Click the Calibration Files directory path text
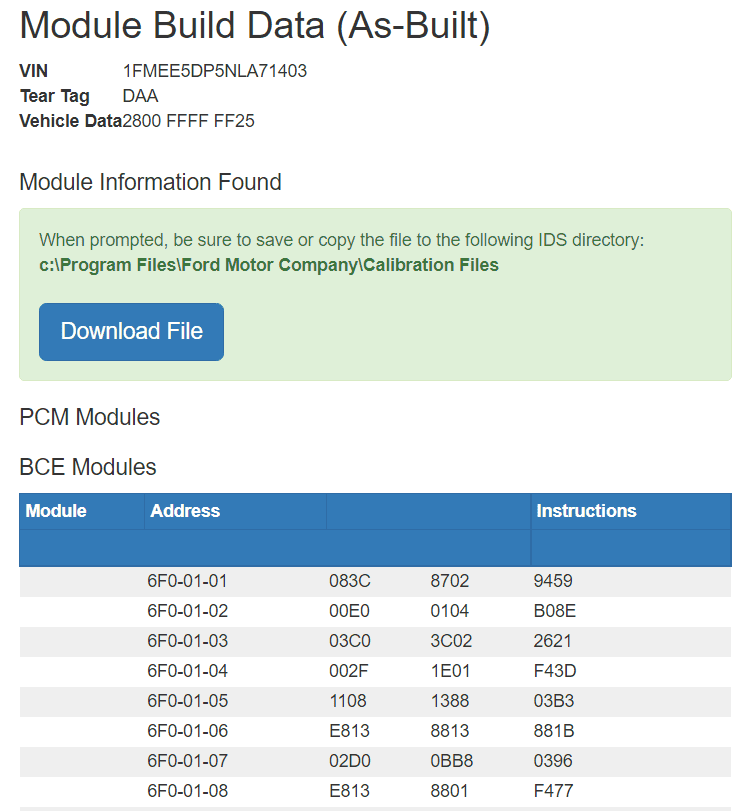The height and width of the screenshot is (811, 755). [x=269, y=265]
